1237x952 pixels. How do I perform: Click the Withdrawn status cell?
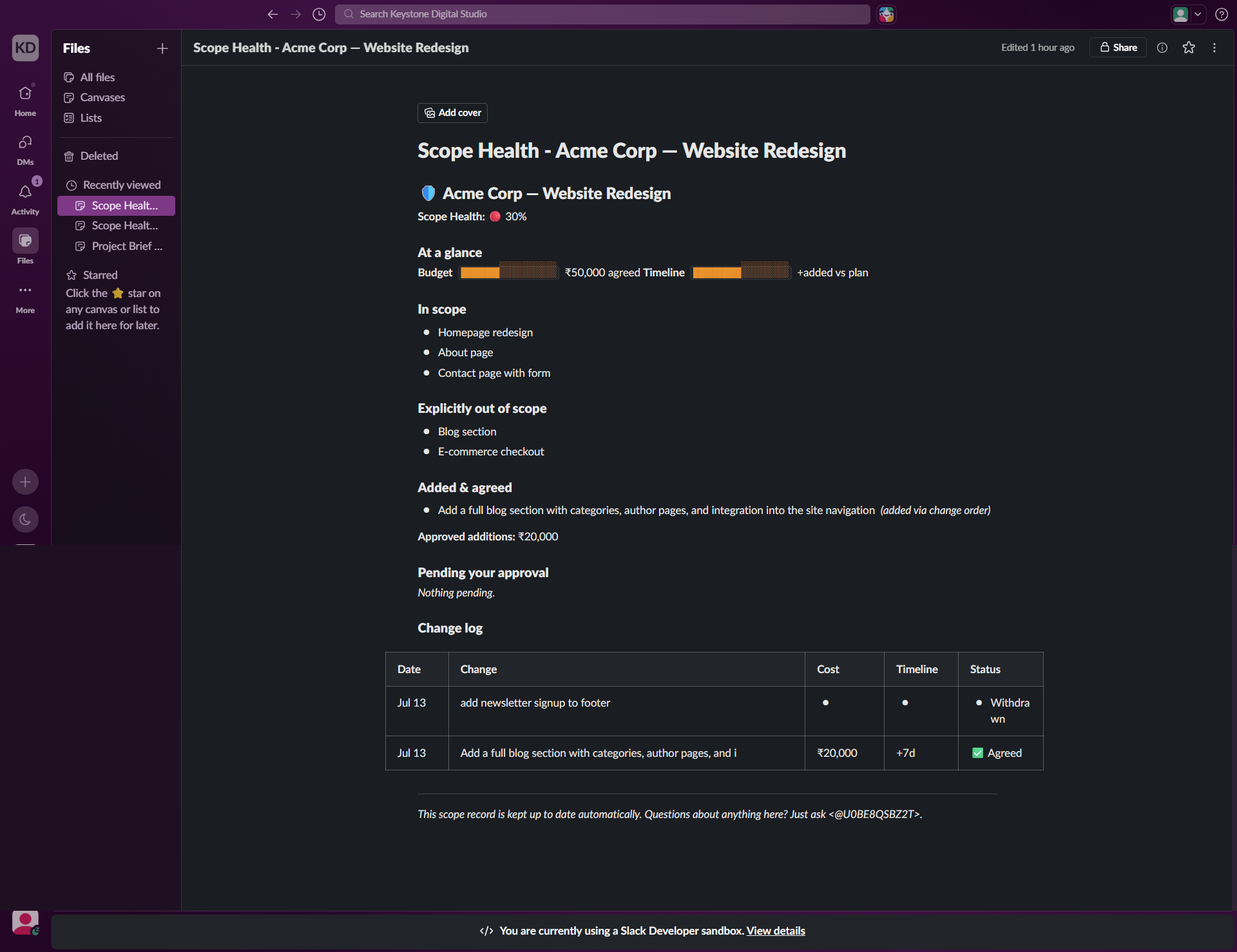[x=1001, y=711]
